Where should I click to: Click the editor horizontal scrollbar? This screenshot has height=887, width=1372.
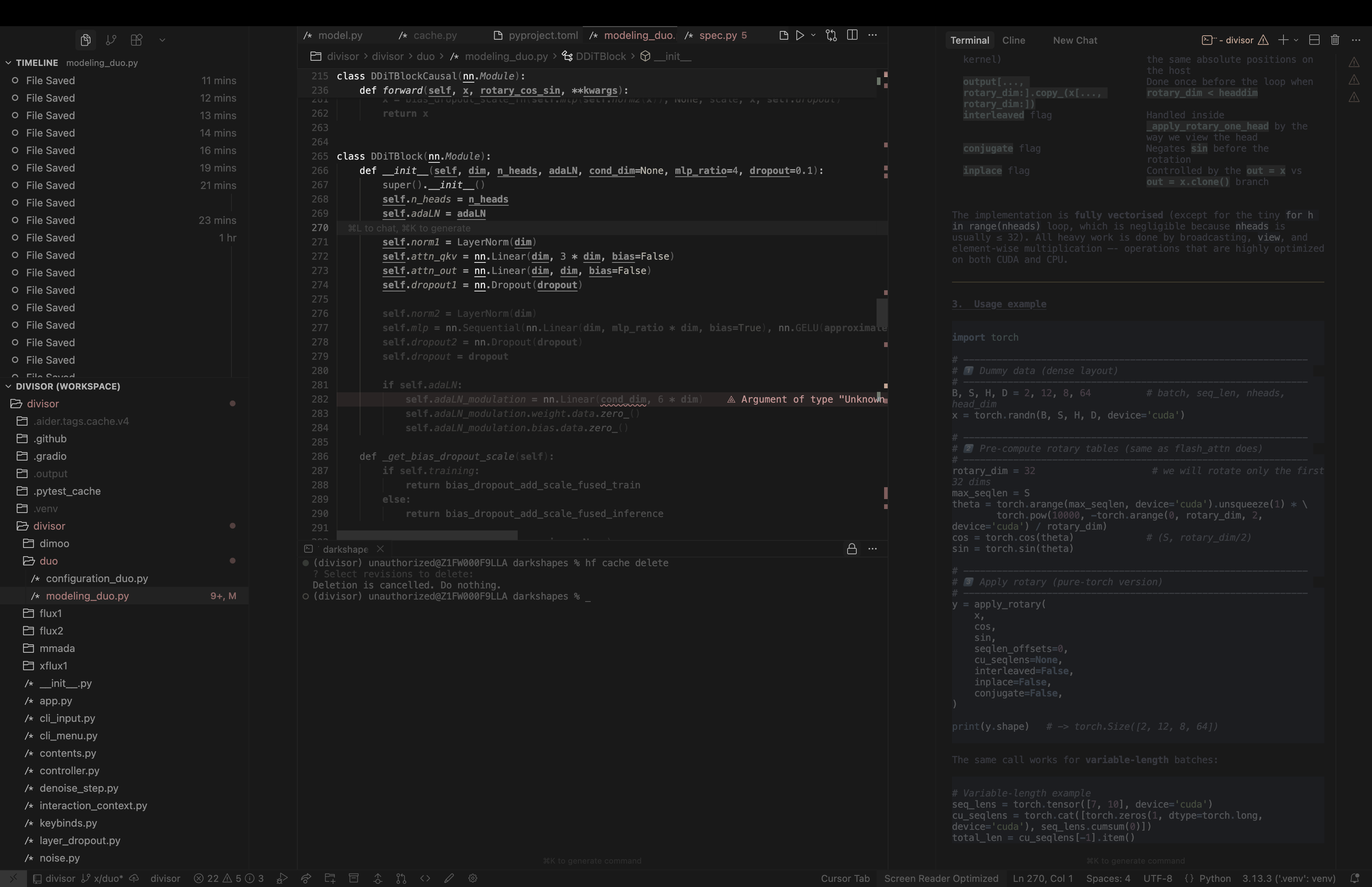(x=427, y=535)
